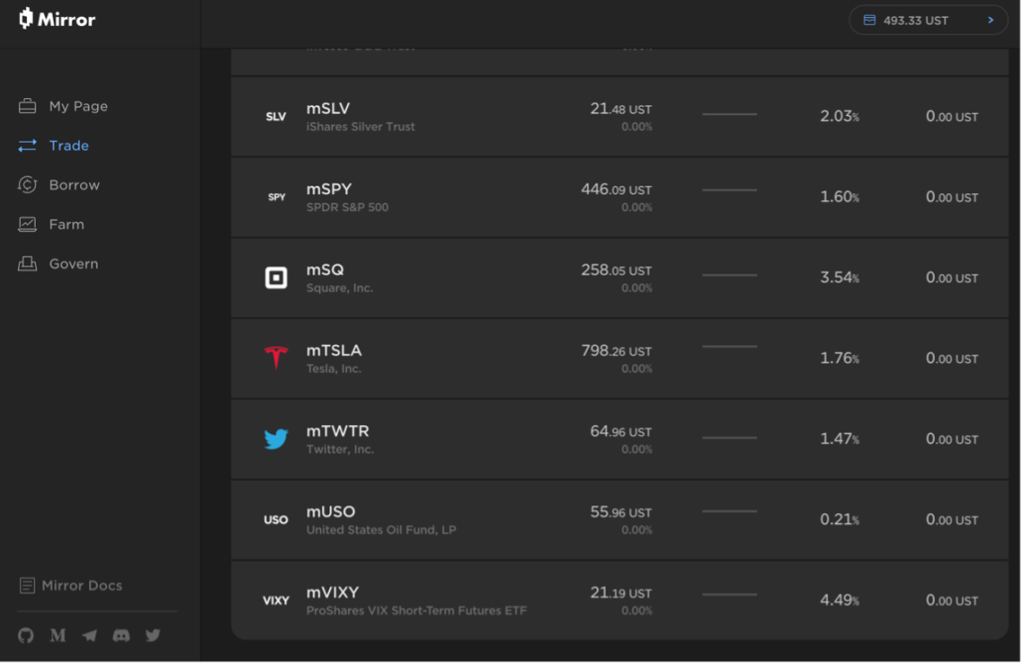Open the GitHub icon link
1024x664 pixels.
coord(25,636)
